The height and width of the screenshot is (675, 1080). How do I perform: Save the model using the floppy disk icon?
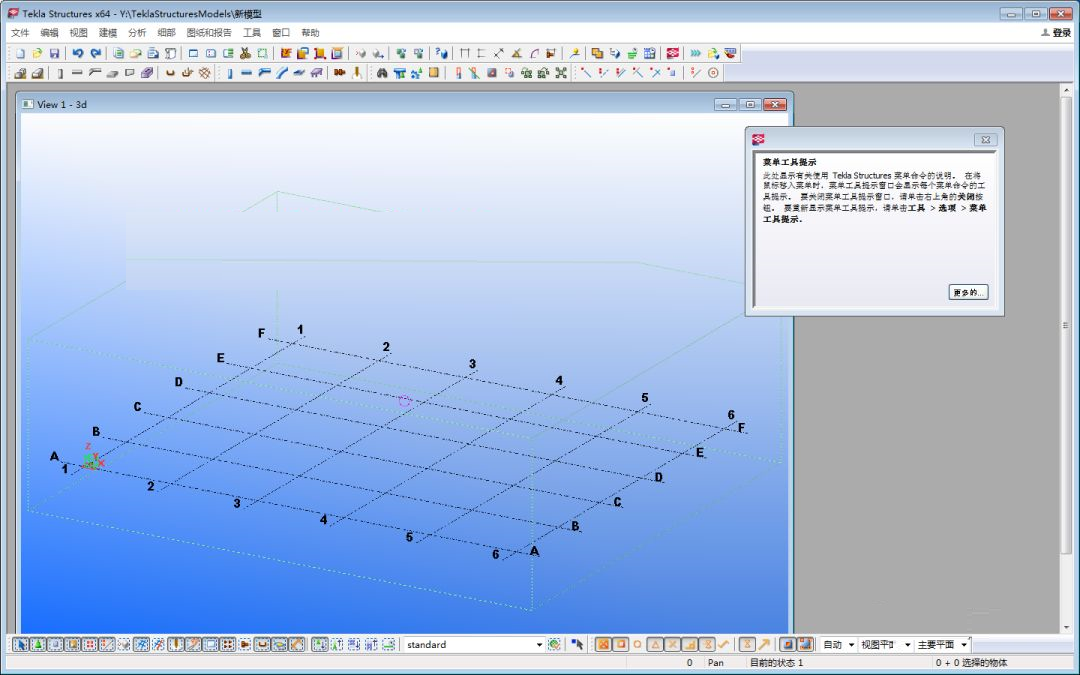54,53
